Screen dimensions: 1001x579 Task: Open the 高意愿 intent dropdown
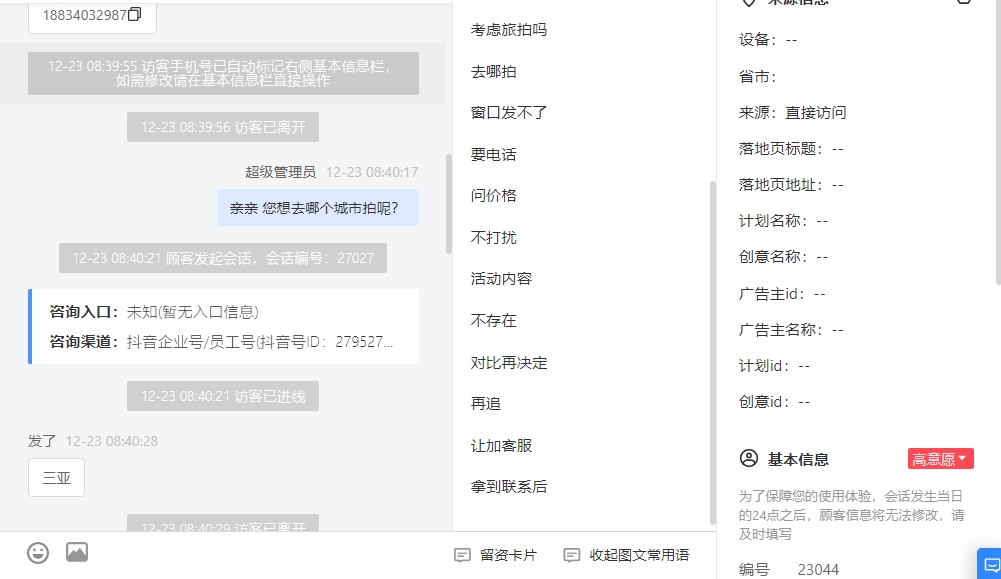(x=940, y=459)
